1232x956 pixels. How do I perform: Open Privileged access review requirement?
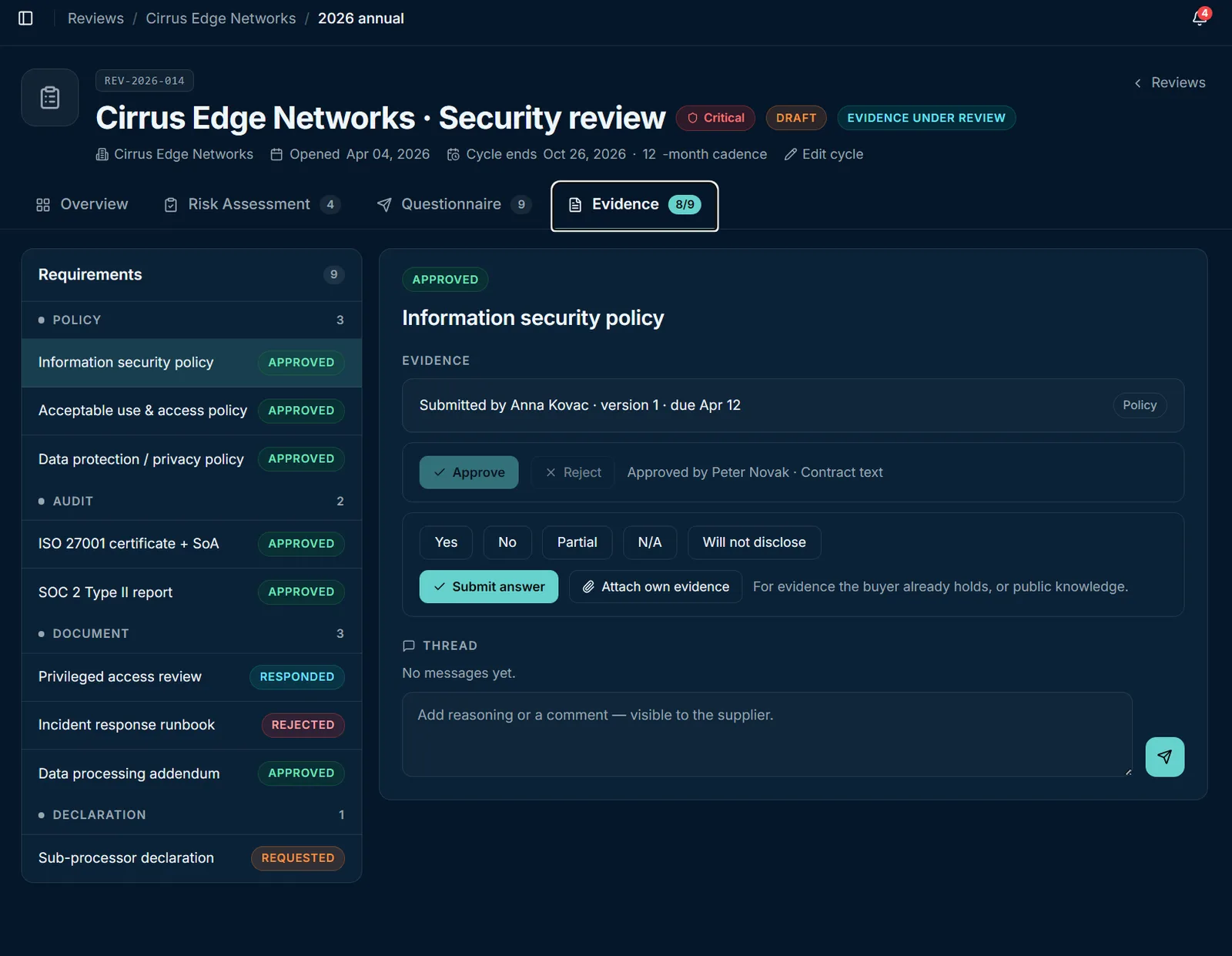(192, 677)
